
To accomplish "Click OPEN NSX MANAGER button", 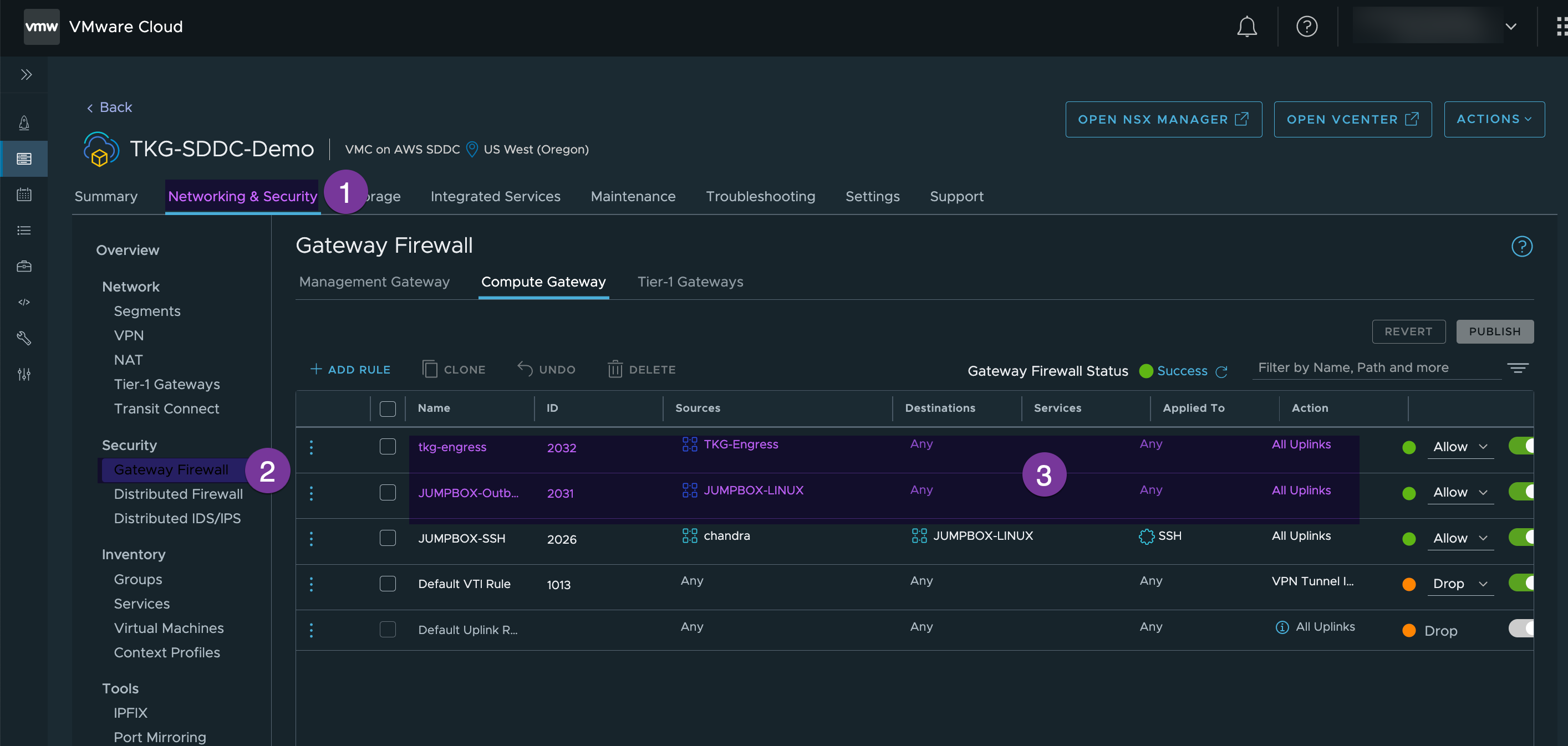I will (1163, 119).
